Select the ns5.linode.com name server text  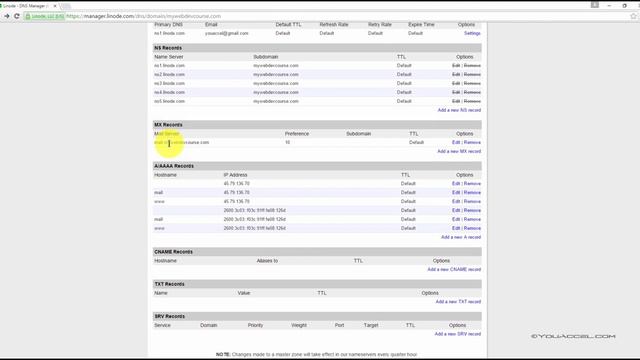point(169,101)
